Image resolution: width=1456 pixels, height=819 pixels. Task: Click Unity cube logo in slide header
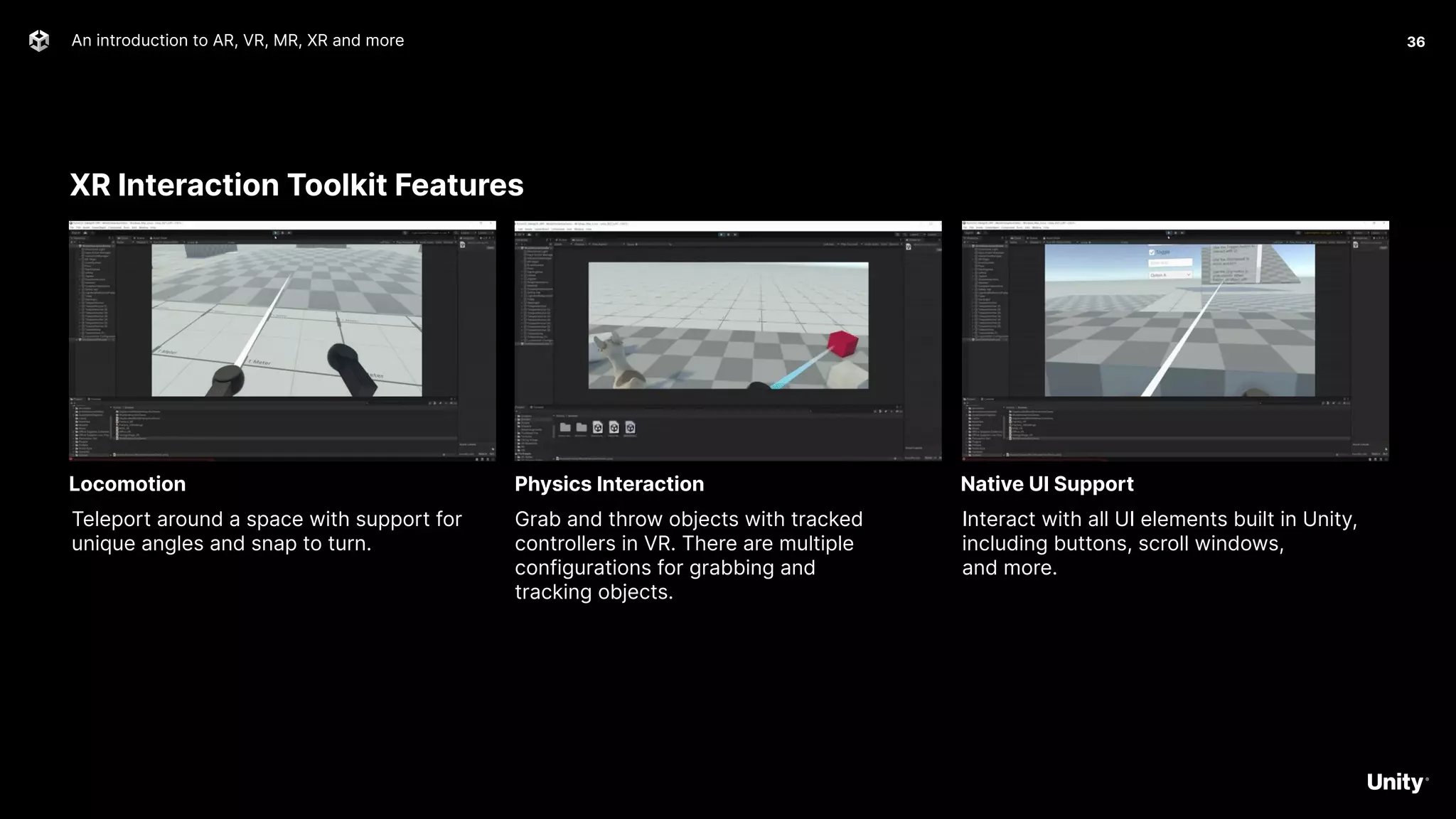[39, 41]
